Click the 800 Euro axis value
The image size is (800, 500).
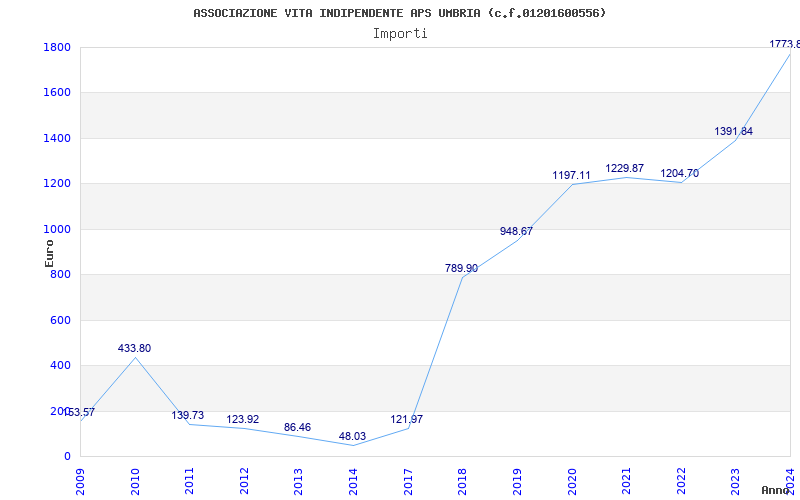(61, 274)
